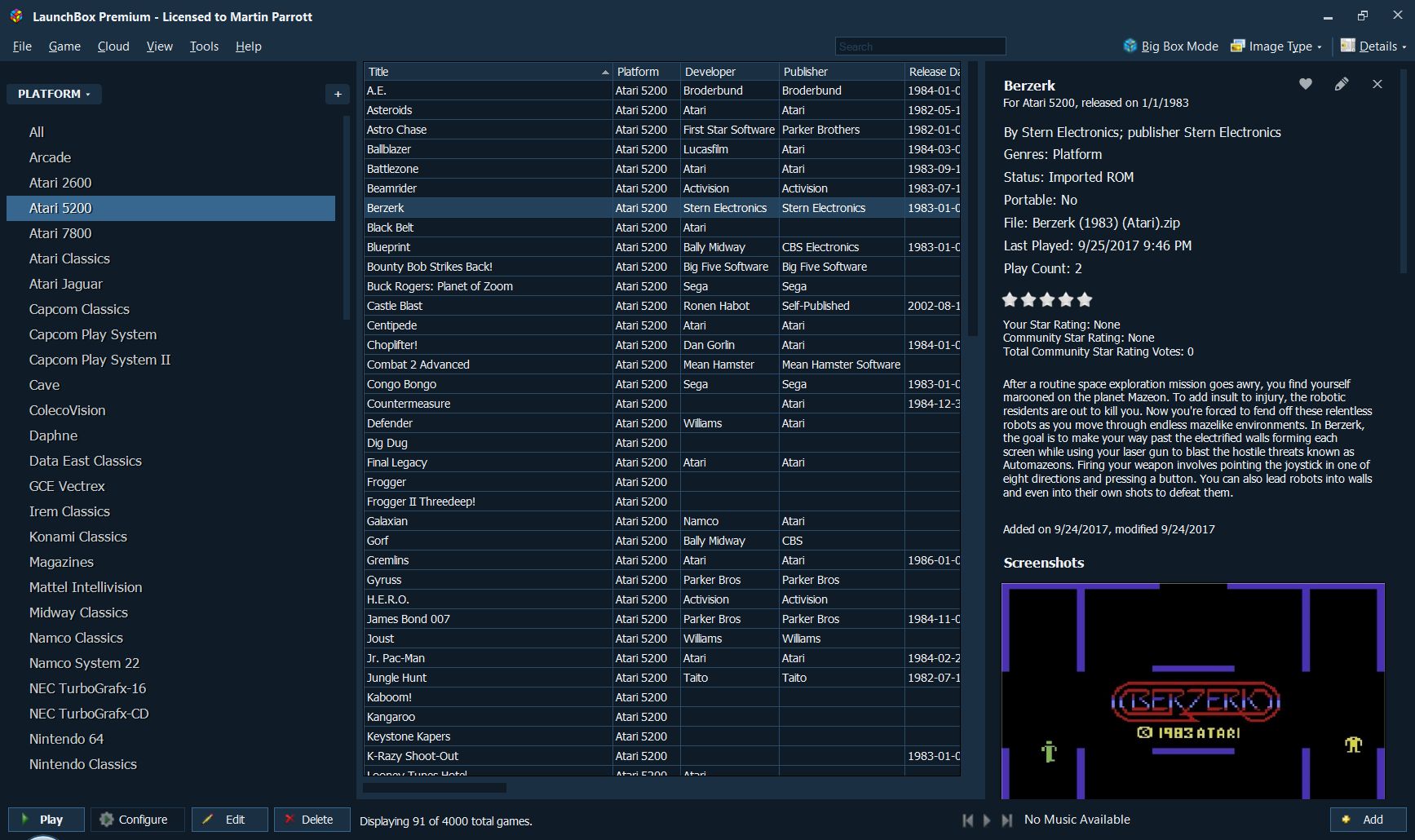Click the platform sidebar scrollbar

coord(346,218)
